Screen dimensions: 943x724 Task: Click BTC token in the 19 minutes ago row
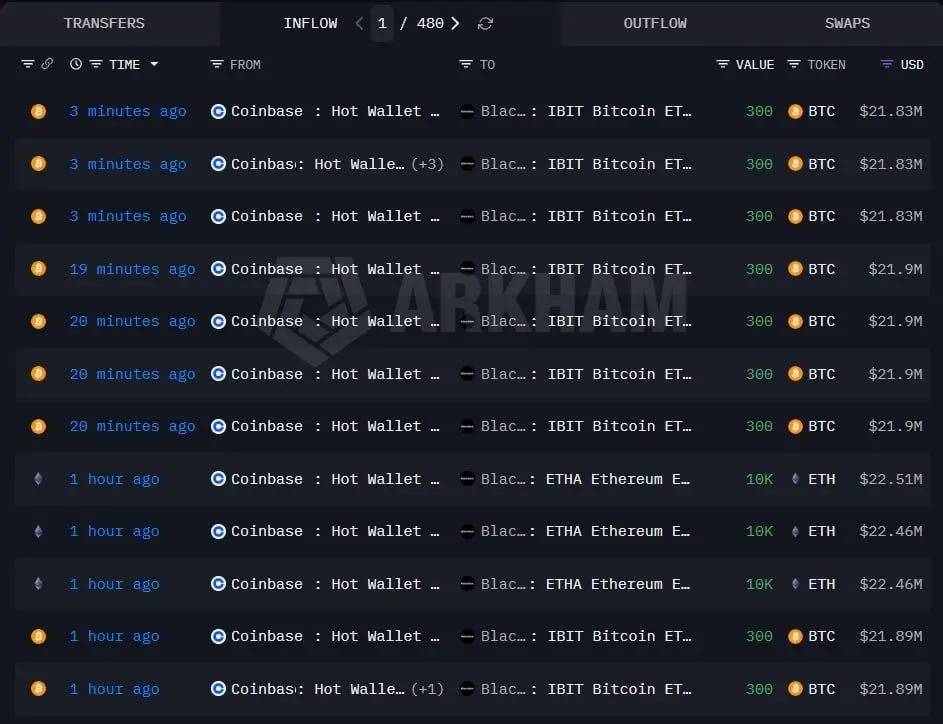(822, 269)
